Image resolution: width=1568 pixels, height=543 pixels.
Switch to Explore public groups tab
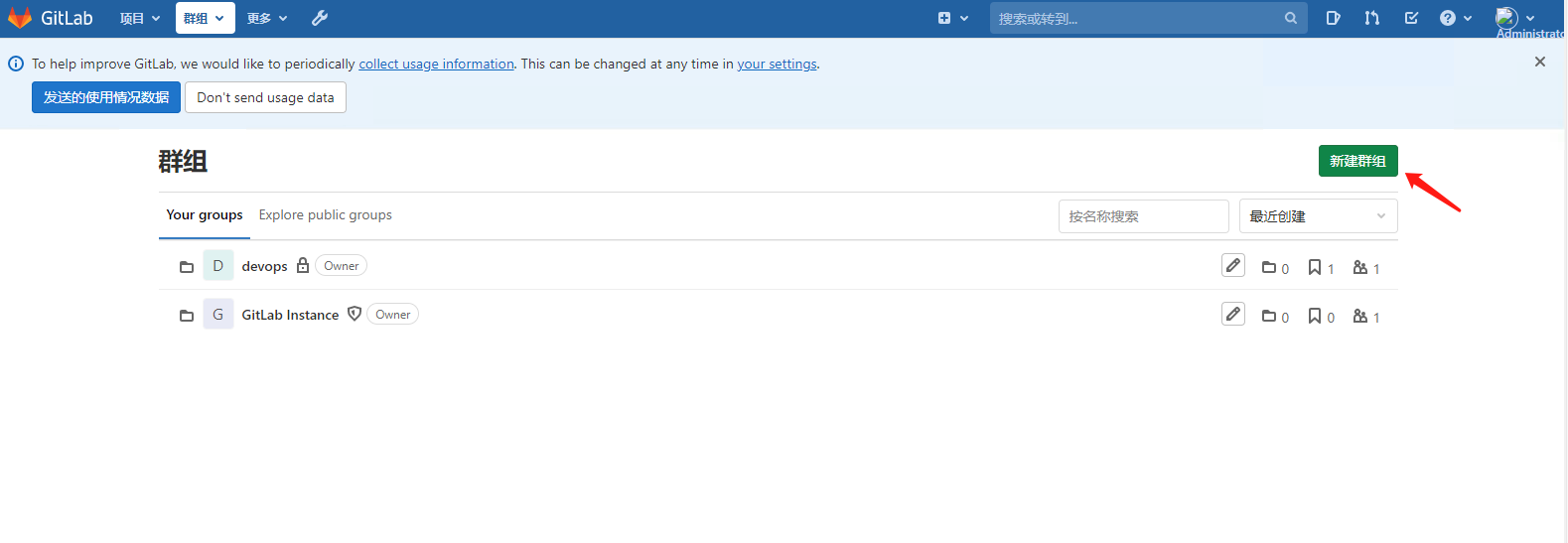[326, 214]
